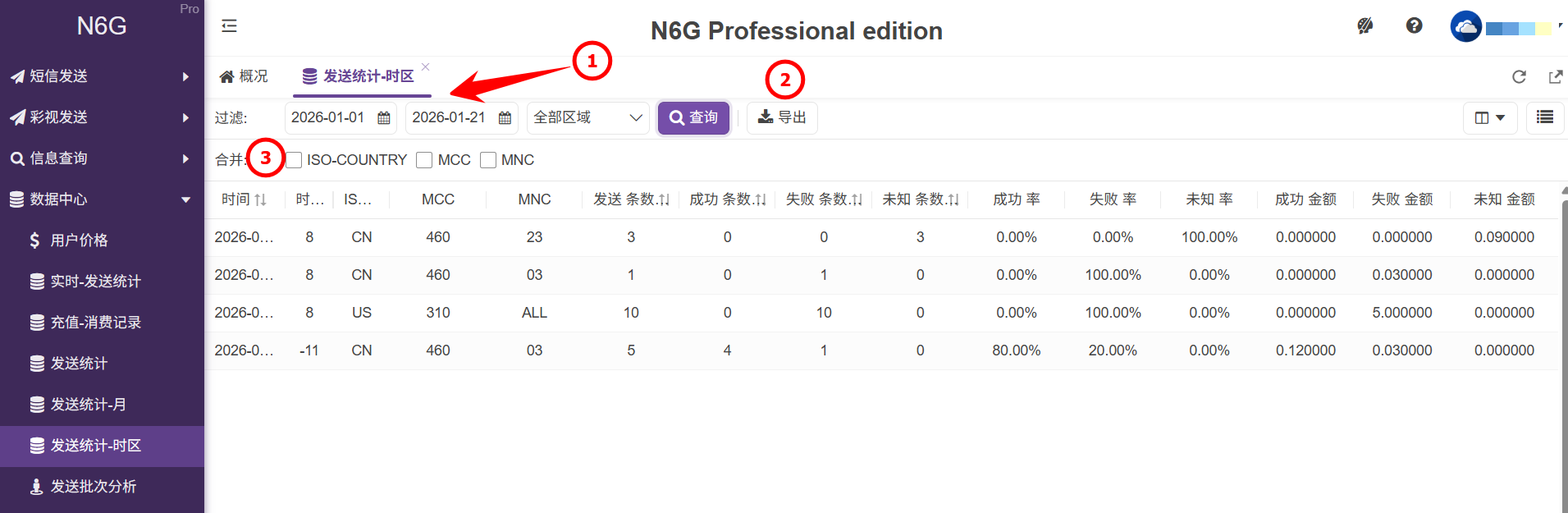Click icon beside 发送批次分析
The image size is (1568, 513).
point(36,487)
